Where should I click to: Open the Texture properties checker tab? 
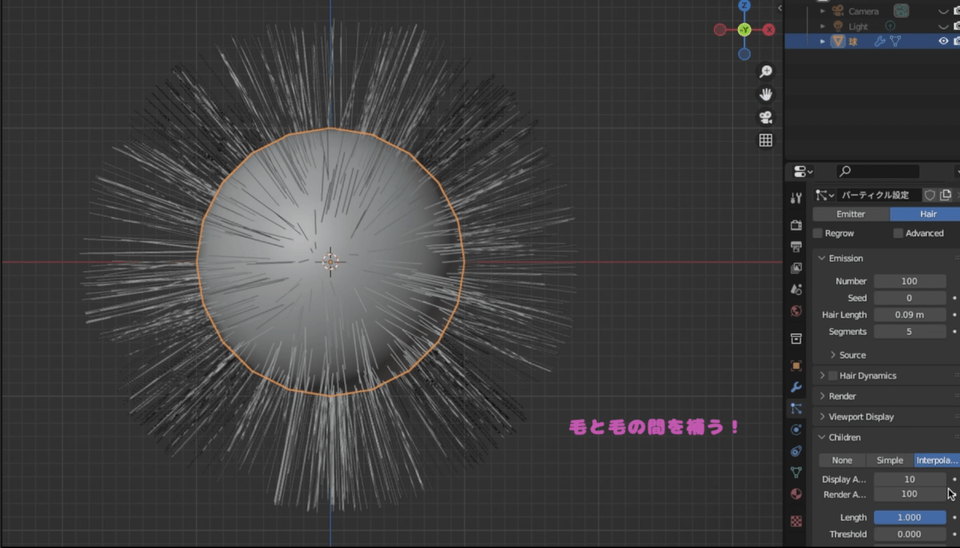click(x=796, y=521)
